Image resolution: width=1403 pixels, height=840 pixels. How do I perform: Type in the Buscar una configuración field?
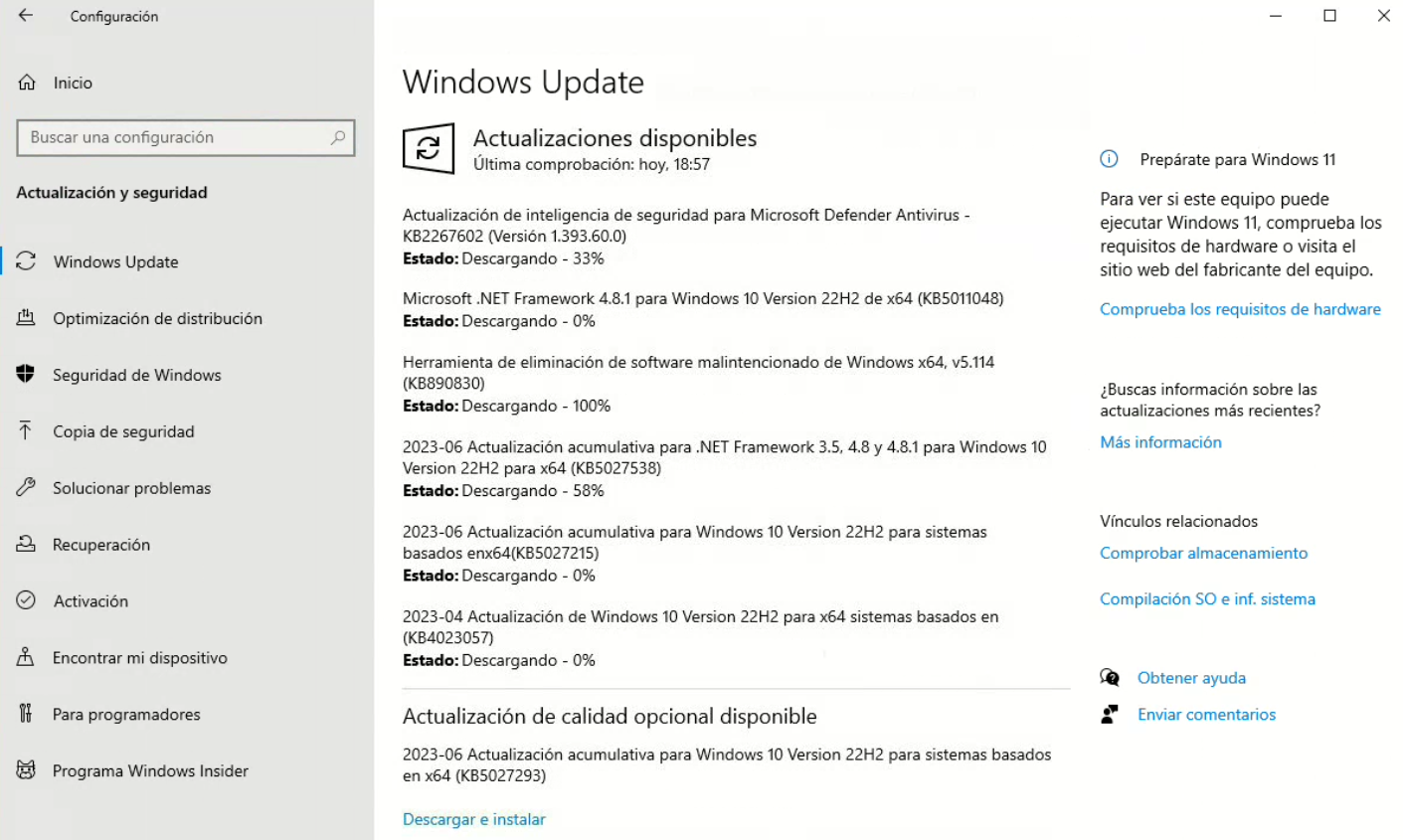click(x=174, y=137)
